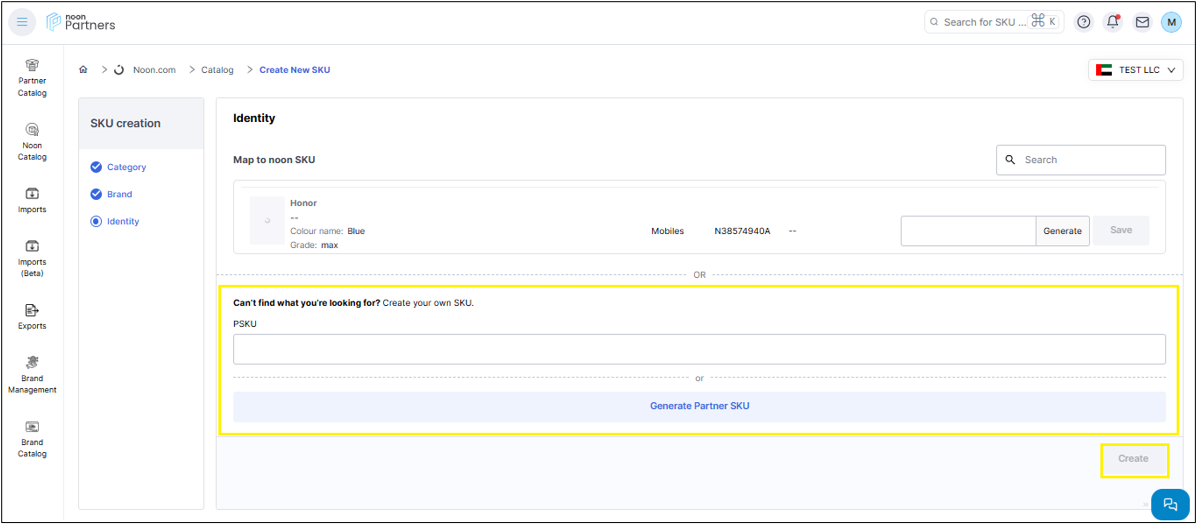
Task: Click into the PSKU input field
Action: tap(699, 349)
